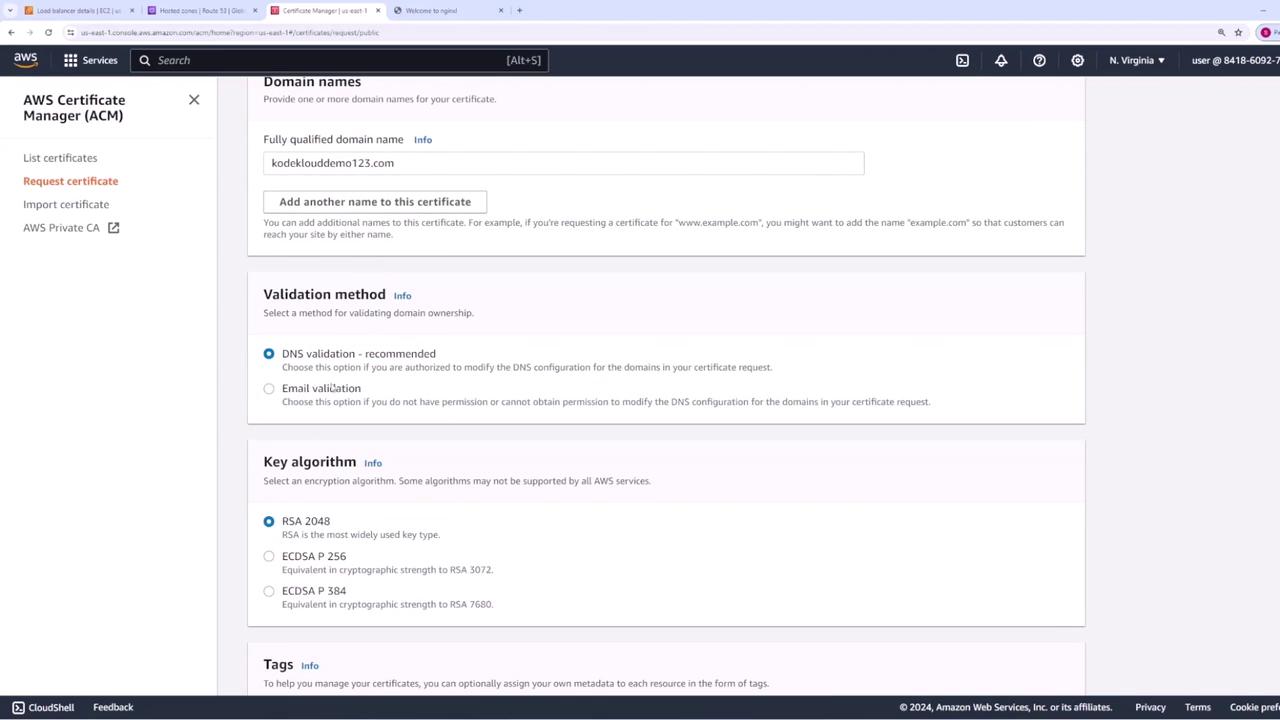Select DNS validation - recommended
1280x720 pixels.
click(x=269, y=354)
